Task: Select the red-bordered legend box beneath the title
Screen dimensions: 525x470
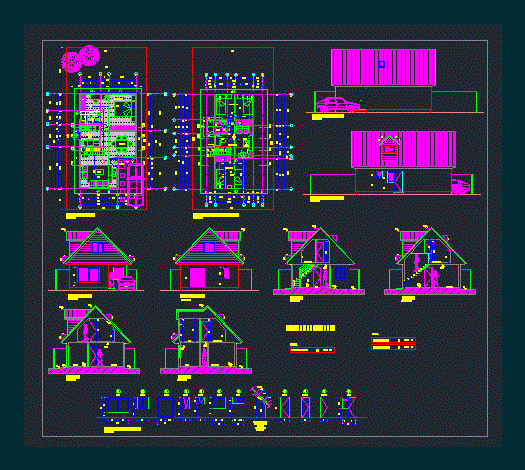Action: click(x=312, y=350)
